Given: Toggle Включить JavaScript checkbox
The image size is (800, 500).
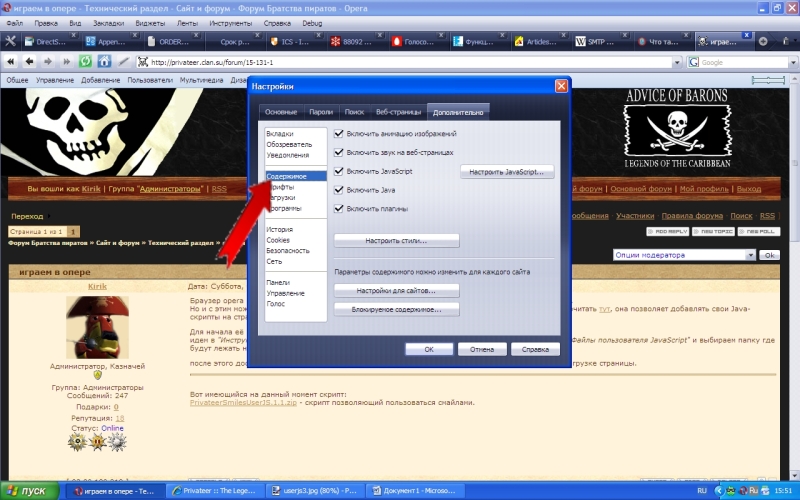Looking at the screenshot, I should 338,171.
